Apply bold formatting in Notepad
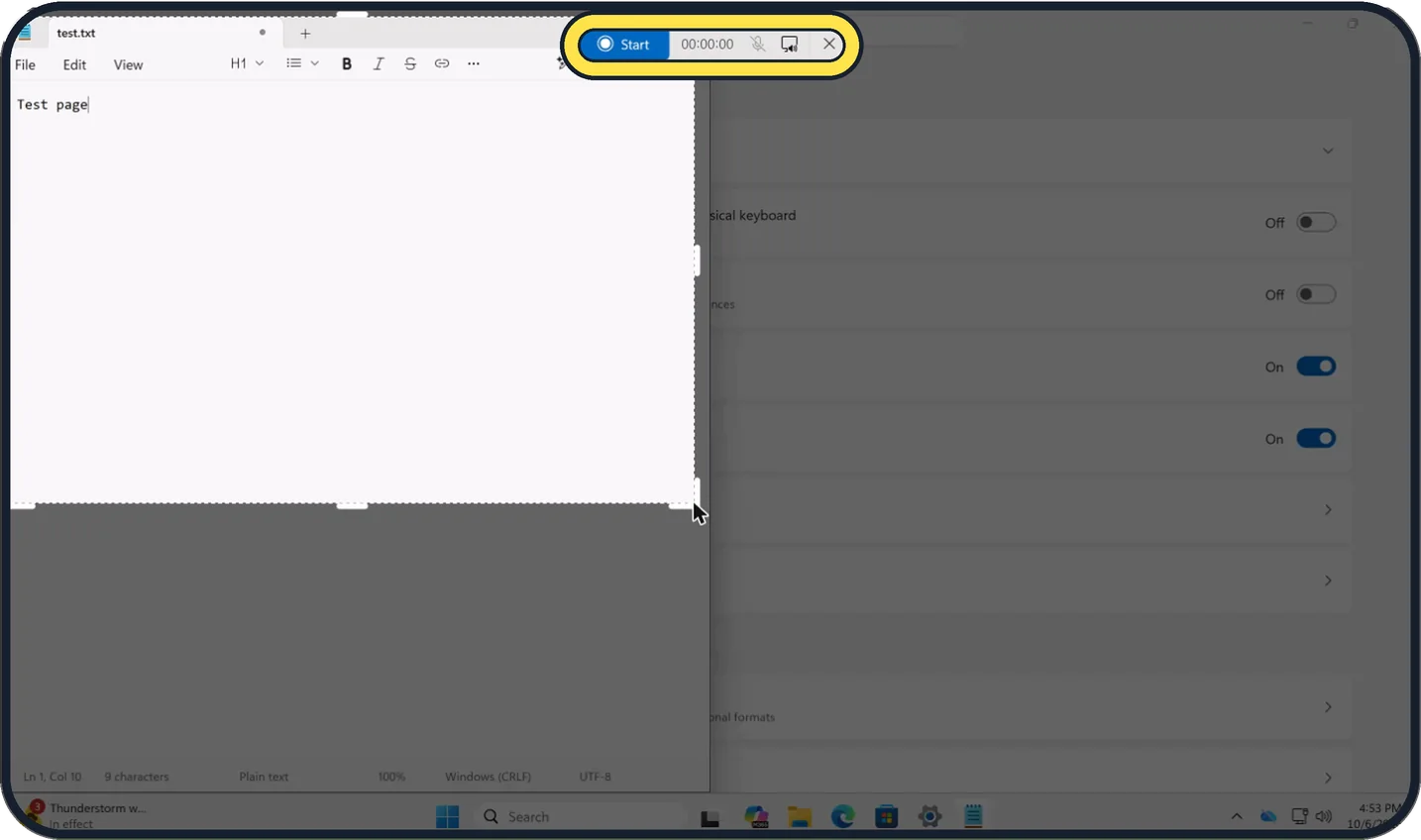This screenshot has width=1421, height=840. (x=347, y=63)
